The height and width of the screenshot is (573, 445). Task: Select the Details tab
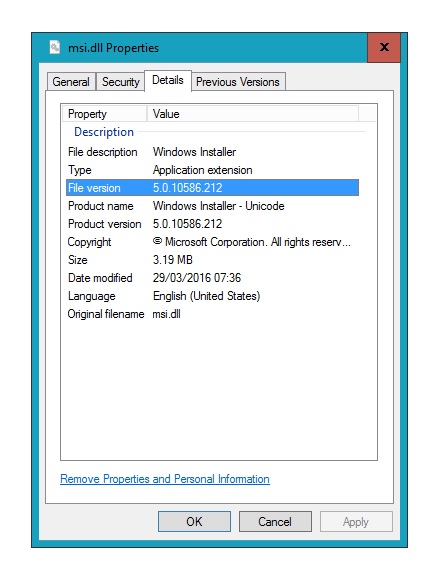(168, 80)
